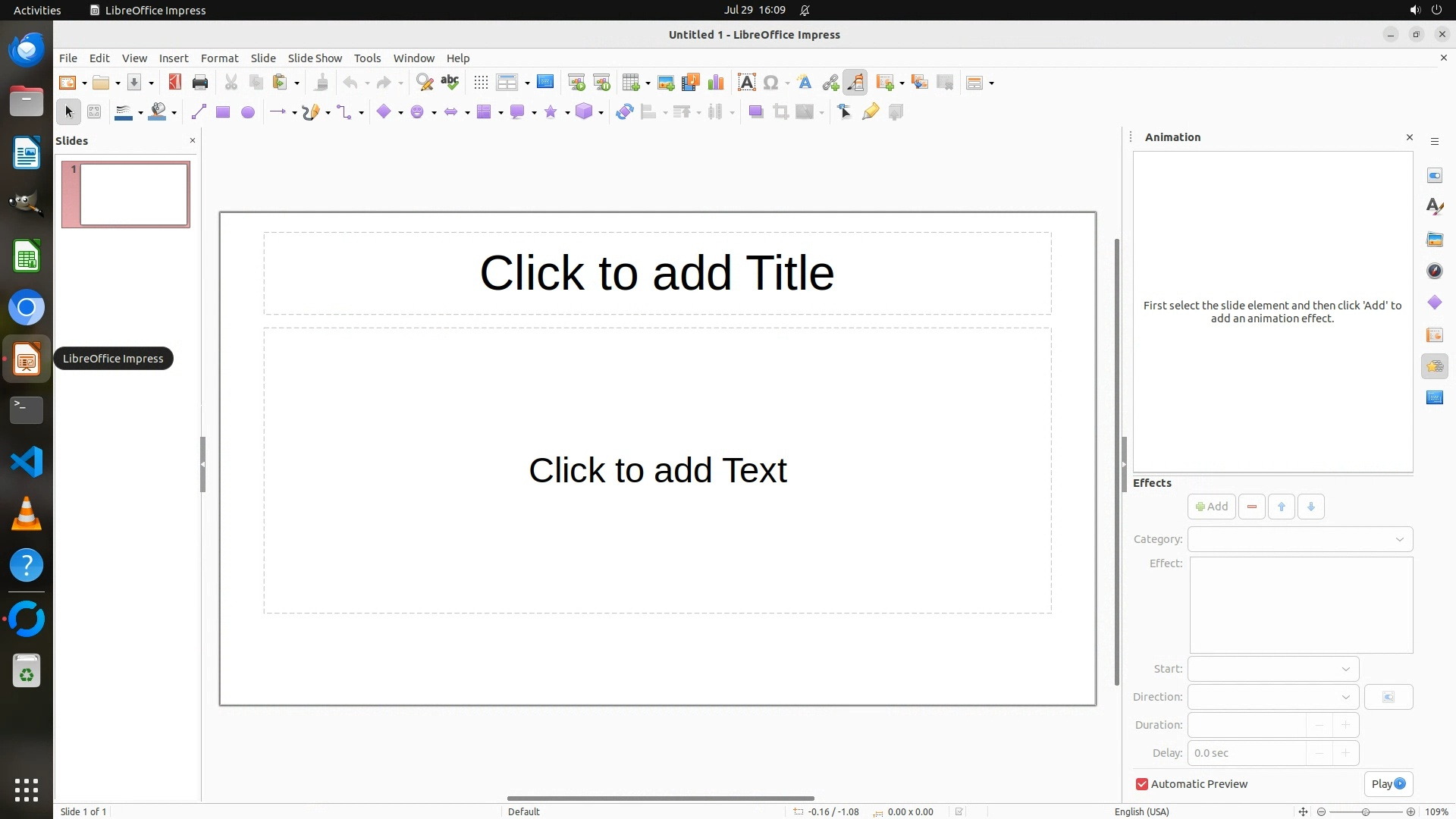This screenshot has height=819, width=1456.
Task: Toggle the Display Grid toolbar button
Action: (481, 83)
